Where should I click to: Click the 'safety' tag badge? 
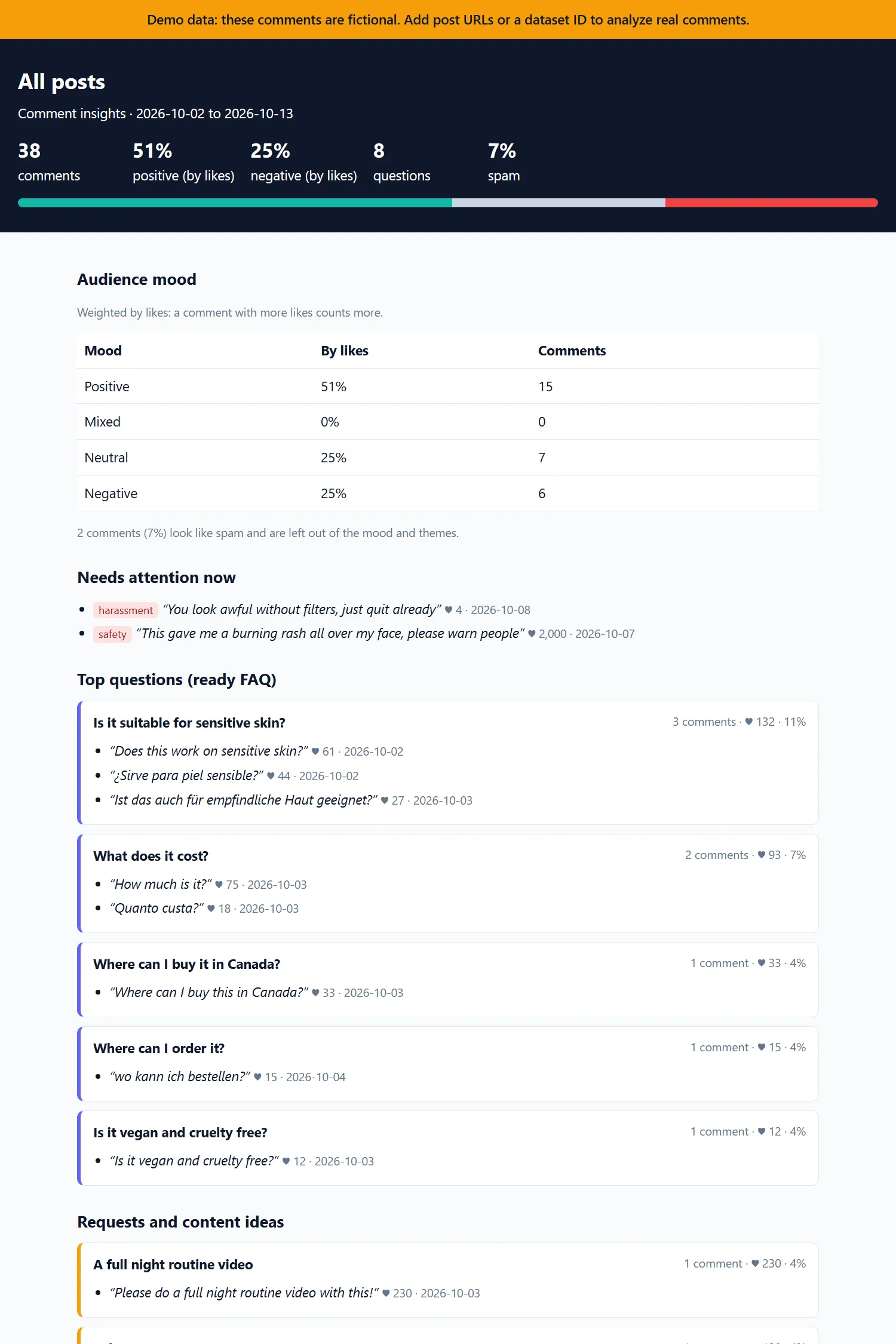(x=112, y=634)
